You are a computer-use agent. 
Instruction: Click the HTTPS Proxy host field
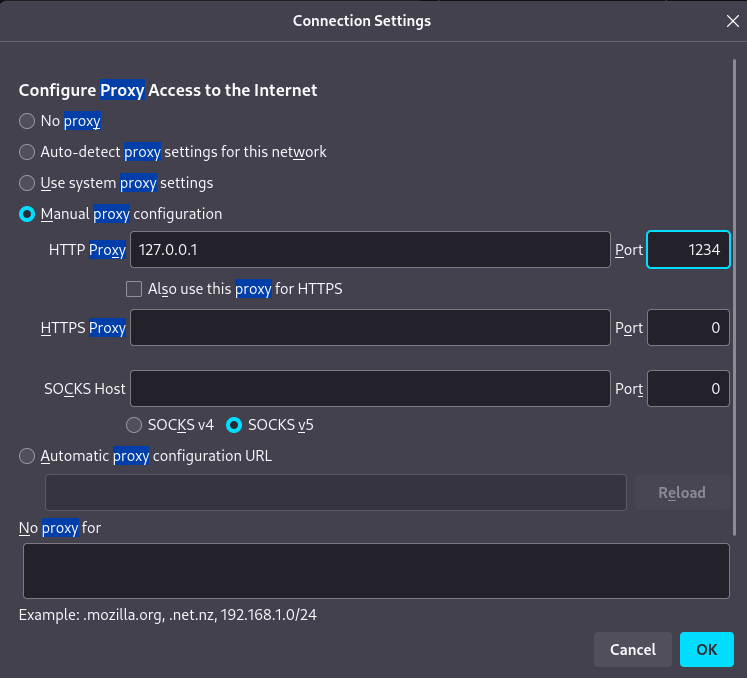370,328
